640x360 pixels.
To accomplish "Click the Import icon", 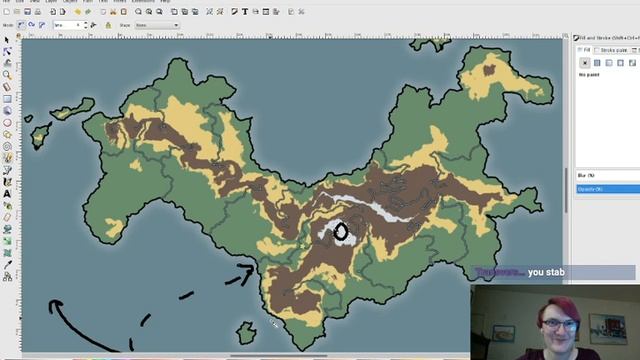I will (53, 12).
